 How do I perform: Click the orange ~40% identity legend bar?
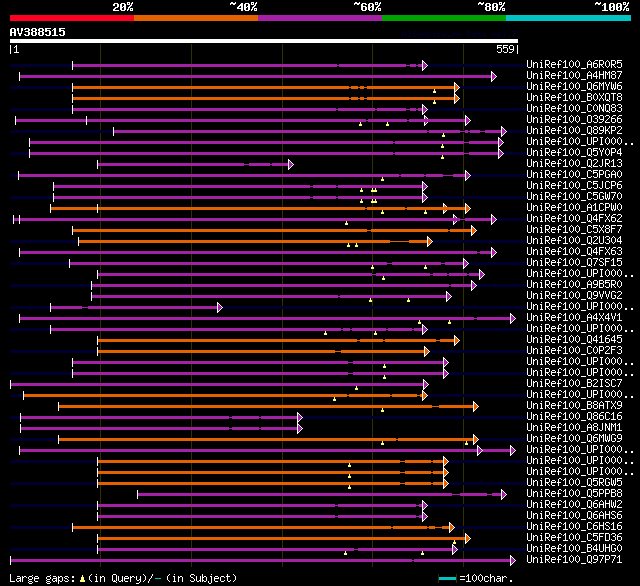(196, 18)
